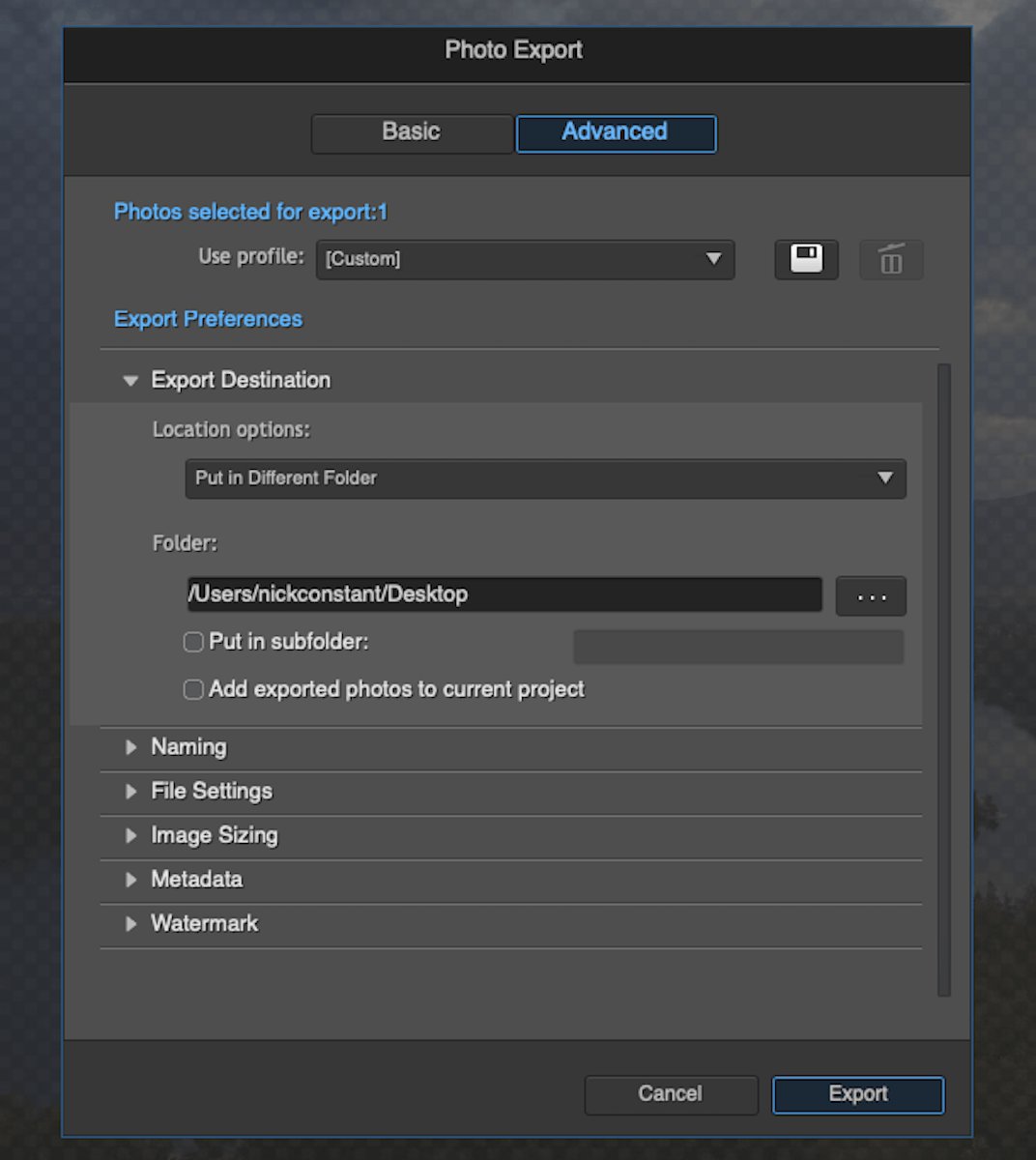Enable the Put in subfolder option

pos(192,641)
